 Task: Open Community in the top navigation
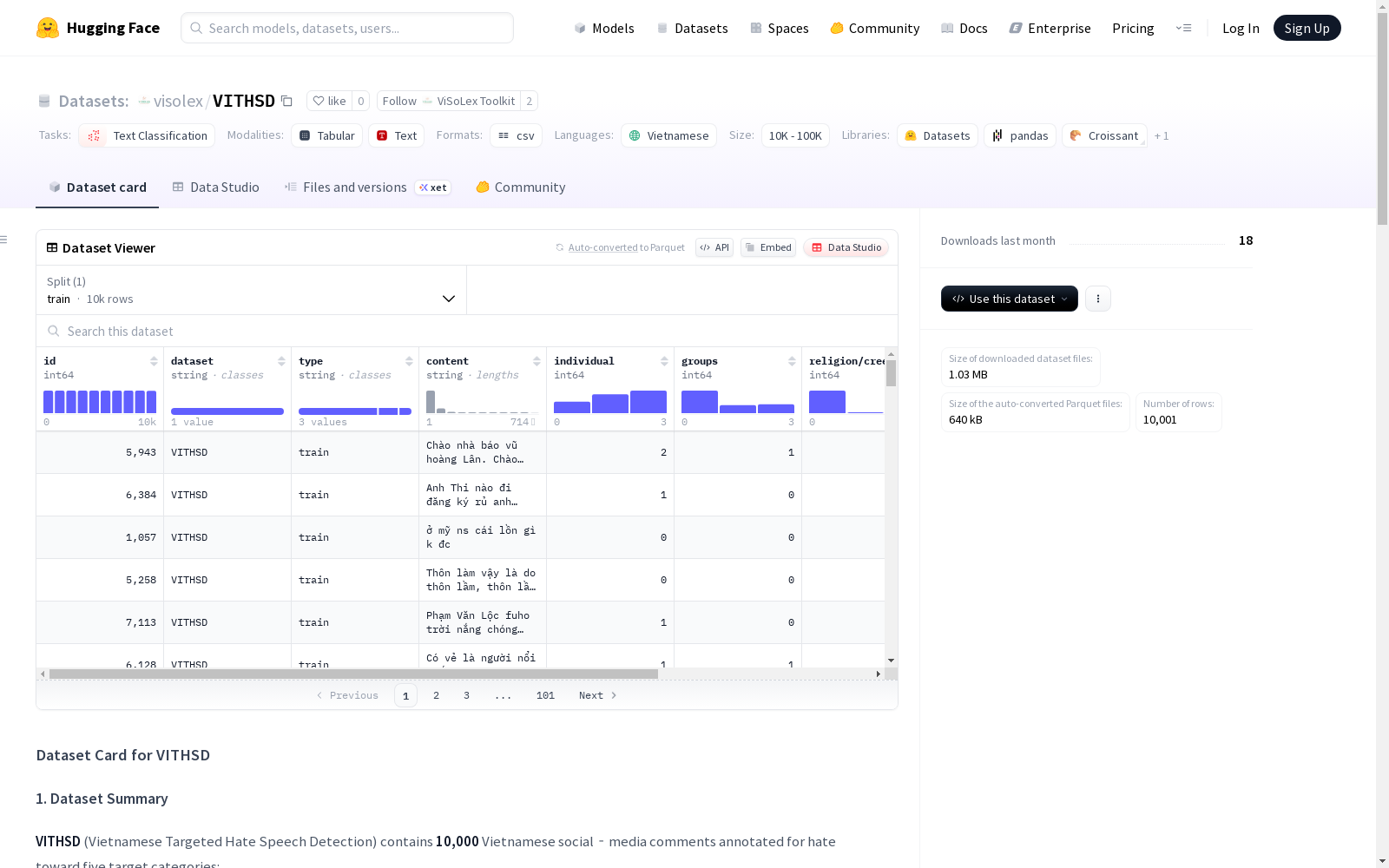[874, 28]
